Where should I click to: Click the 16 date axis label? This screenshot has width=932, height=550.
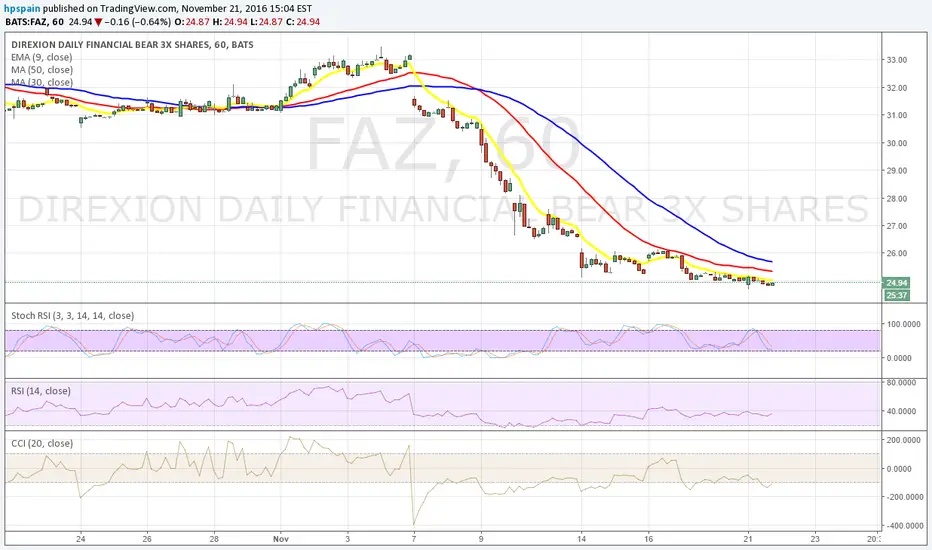click(x=648, y=539)
